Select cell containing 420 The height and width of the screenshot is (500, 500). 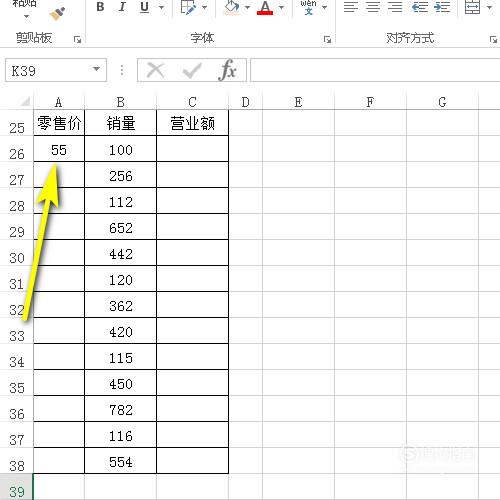(x=120, y=331)
